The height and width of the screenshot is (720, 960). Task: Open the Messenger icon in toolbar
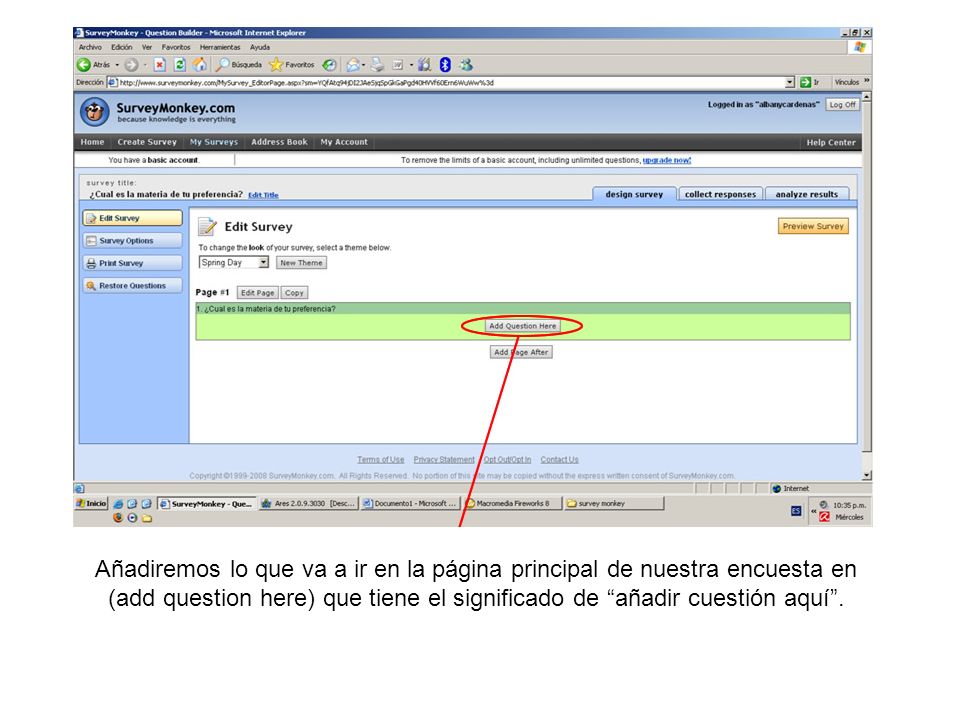(467, 64)
